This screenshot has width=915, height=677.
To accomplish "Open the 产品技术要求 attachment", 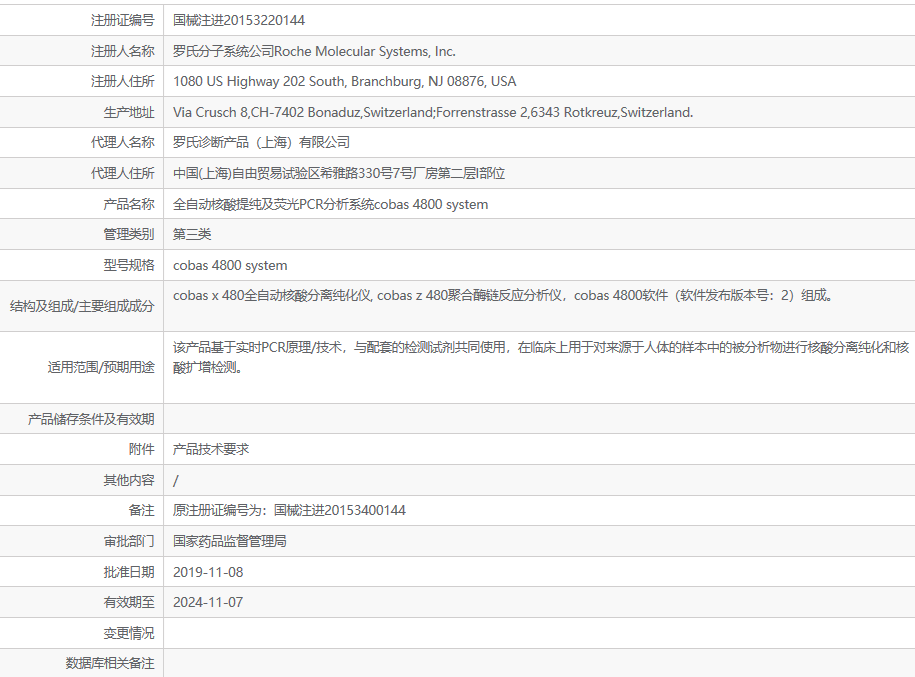I will (x=211, y=449).
